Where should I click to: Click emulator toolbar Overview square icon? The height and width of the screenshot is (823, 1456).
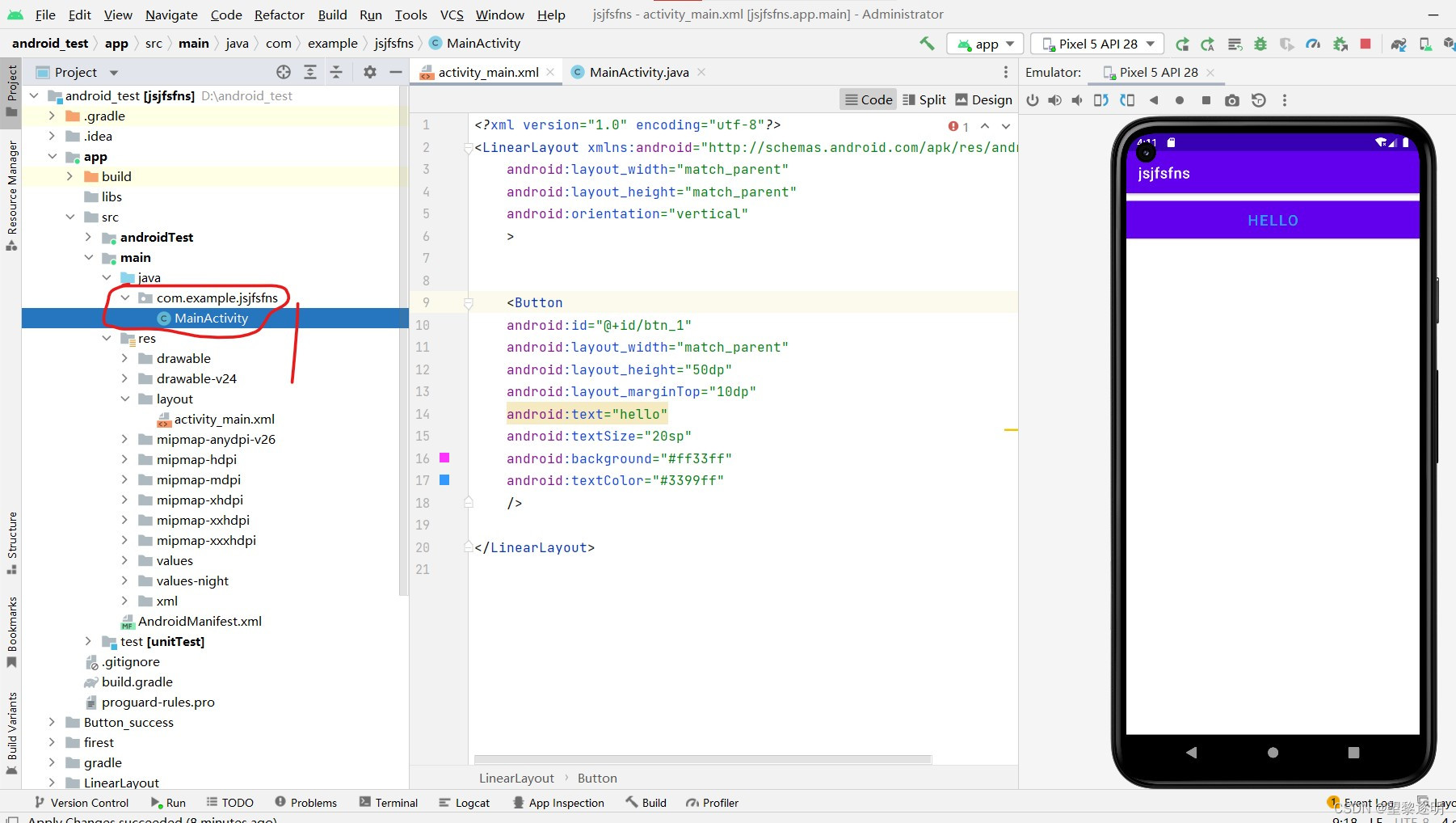coord(1206,100)
